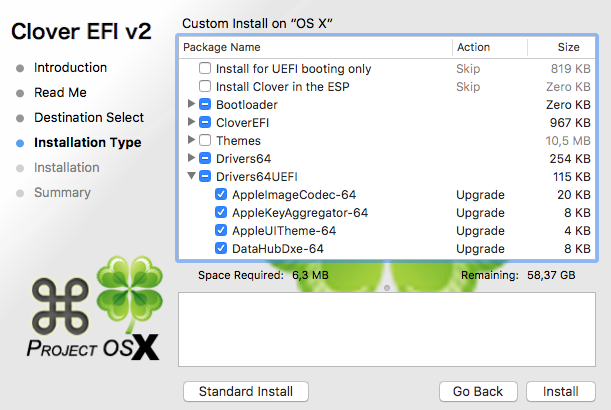Click the Go Back button
Screen dimensions: 611x410
[x=478, y=391]
